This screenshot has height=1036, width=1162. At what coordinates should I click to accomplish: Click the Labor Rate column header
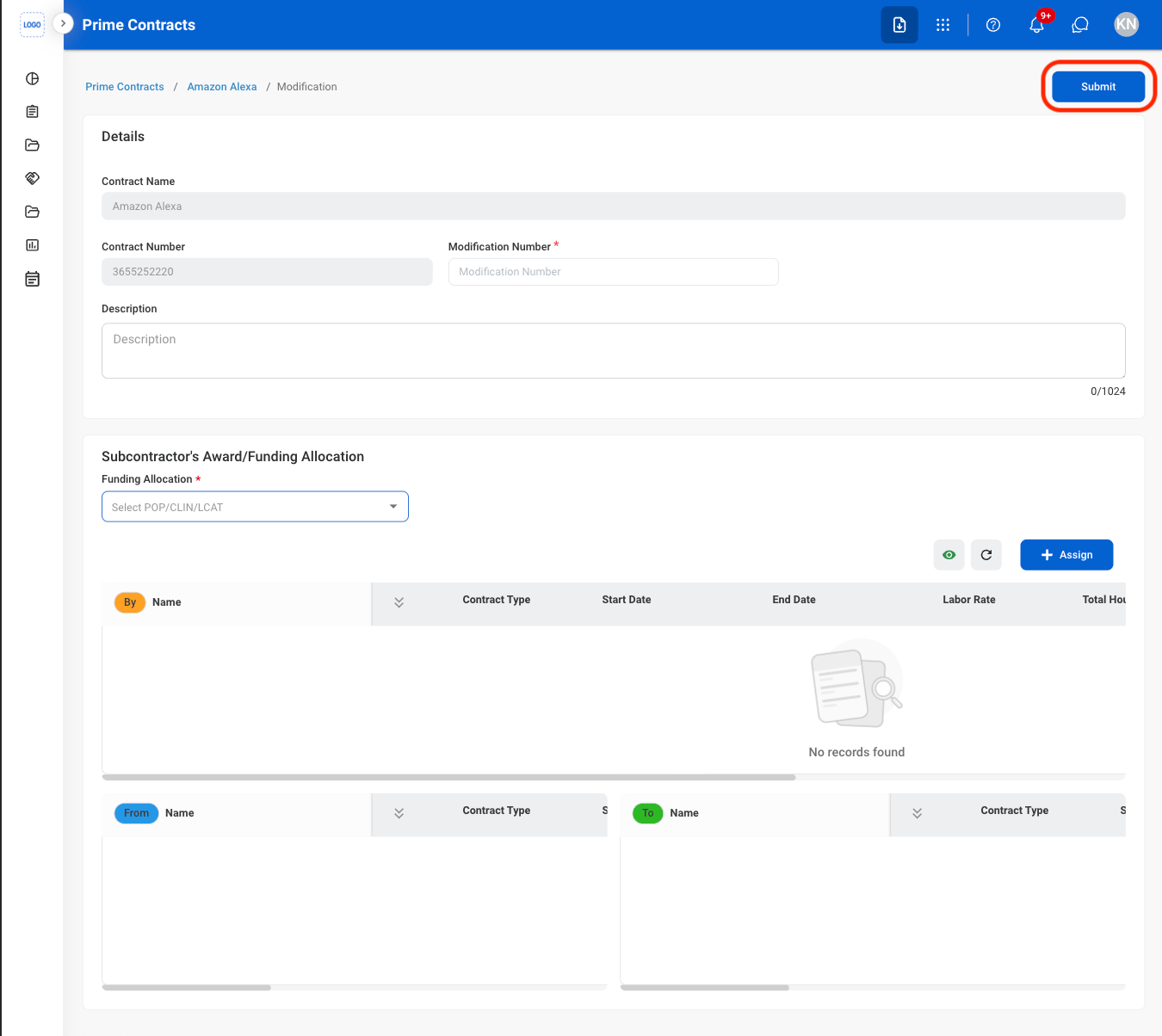tap(969, 600)
